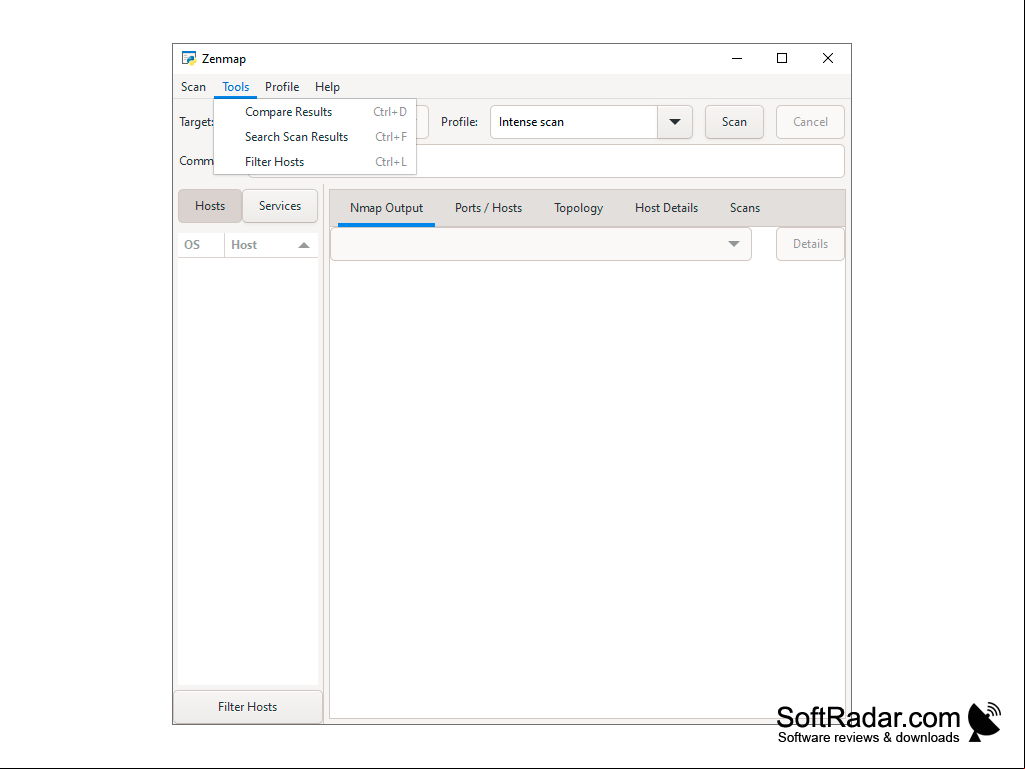The image size is (1025, 769).
Task: Click the Intense scan profile field
Action: tap(574, 122)
